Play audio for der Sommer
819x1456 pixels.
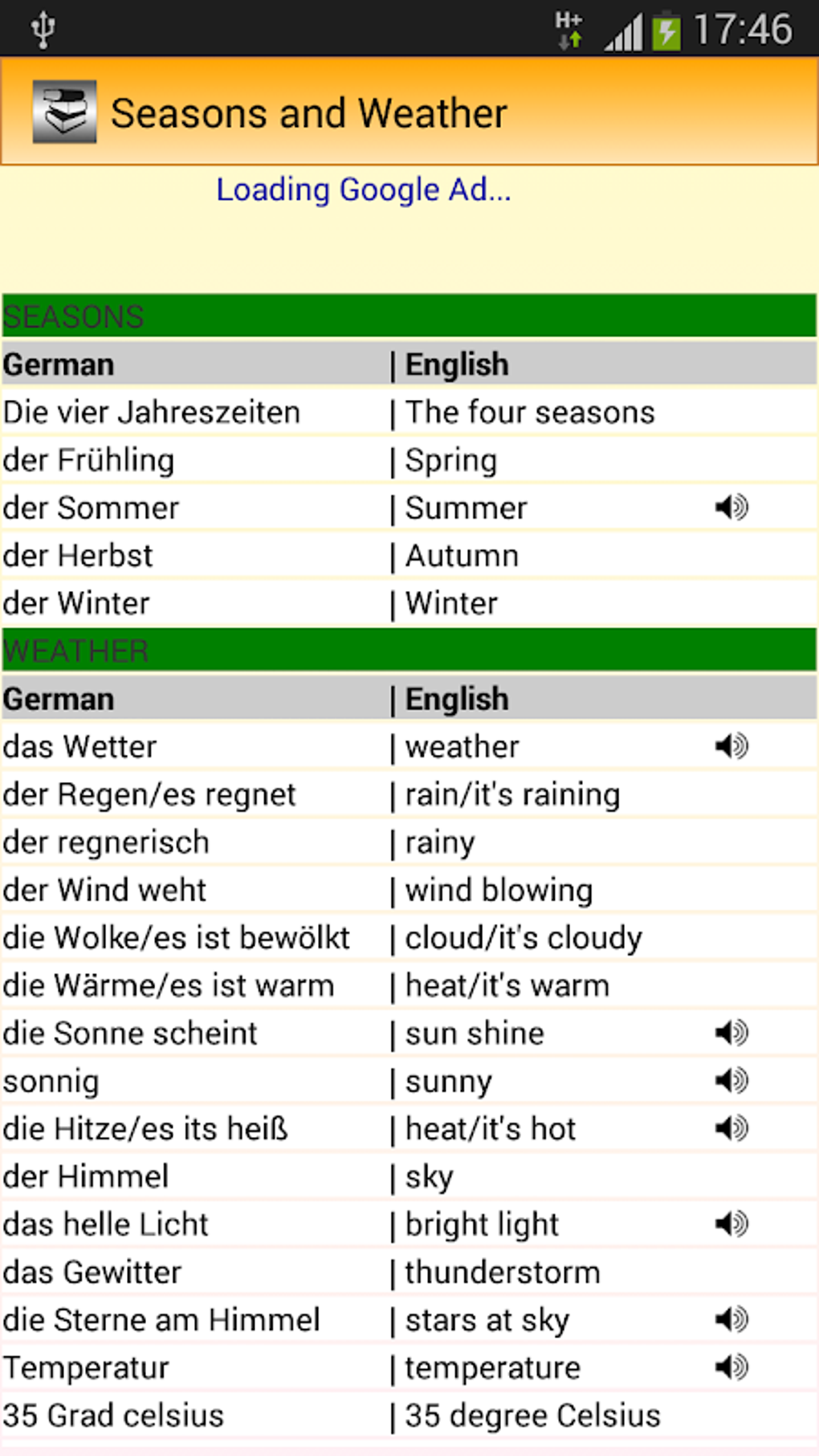click(x=731, y=507)
